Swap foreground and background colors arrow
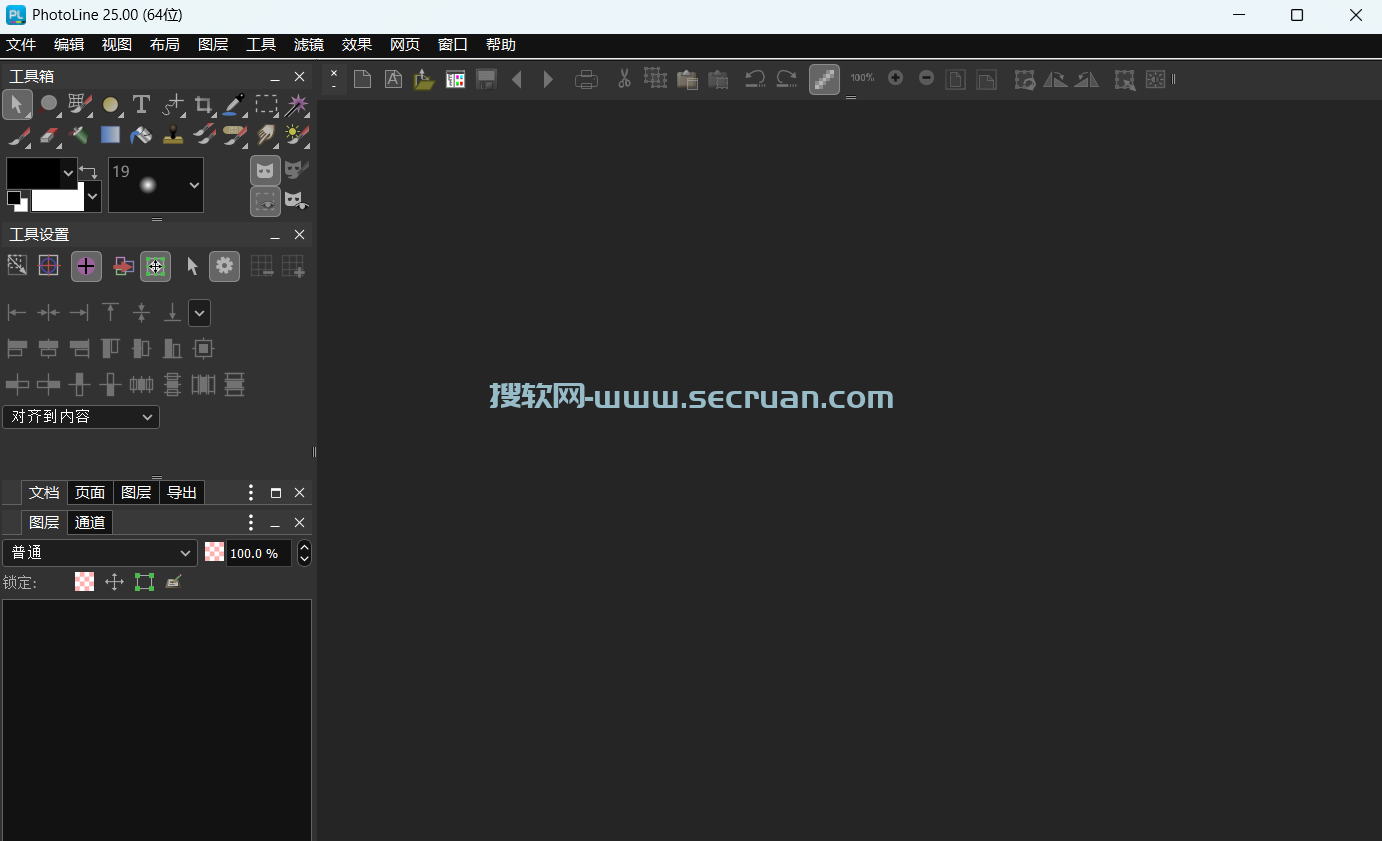 88,173
